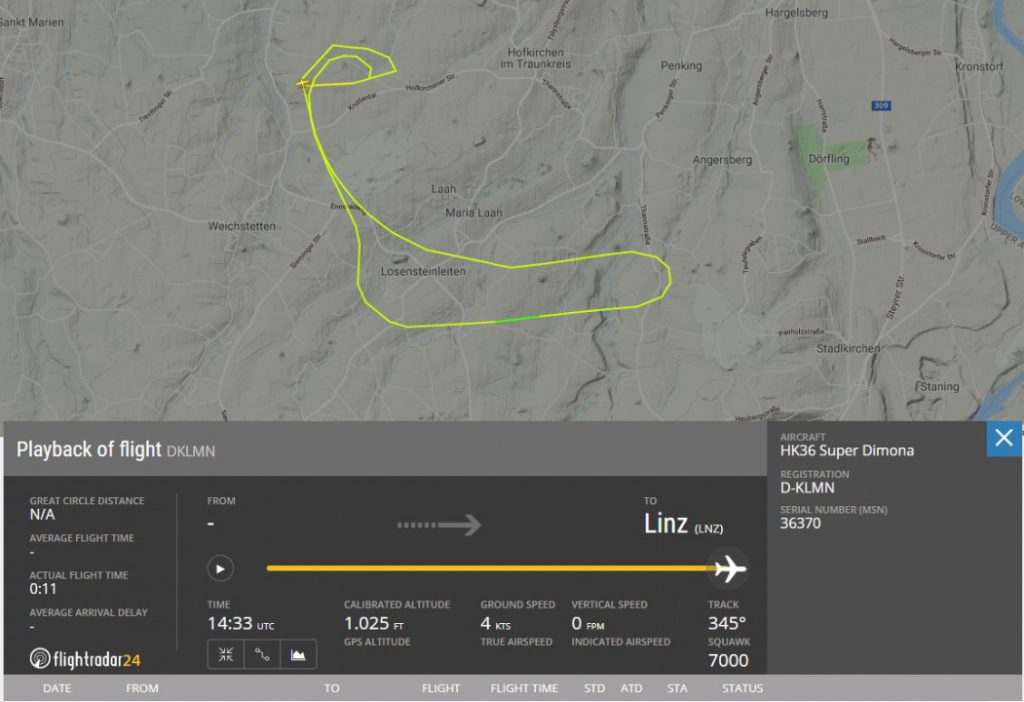Close the flight playback panel

click(1004, 438)
